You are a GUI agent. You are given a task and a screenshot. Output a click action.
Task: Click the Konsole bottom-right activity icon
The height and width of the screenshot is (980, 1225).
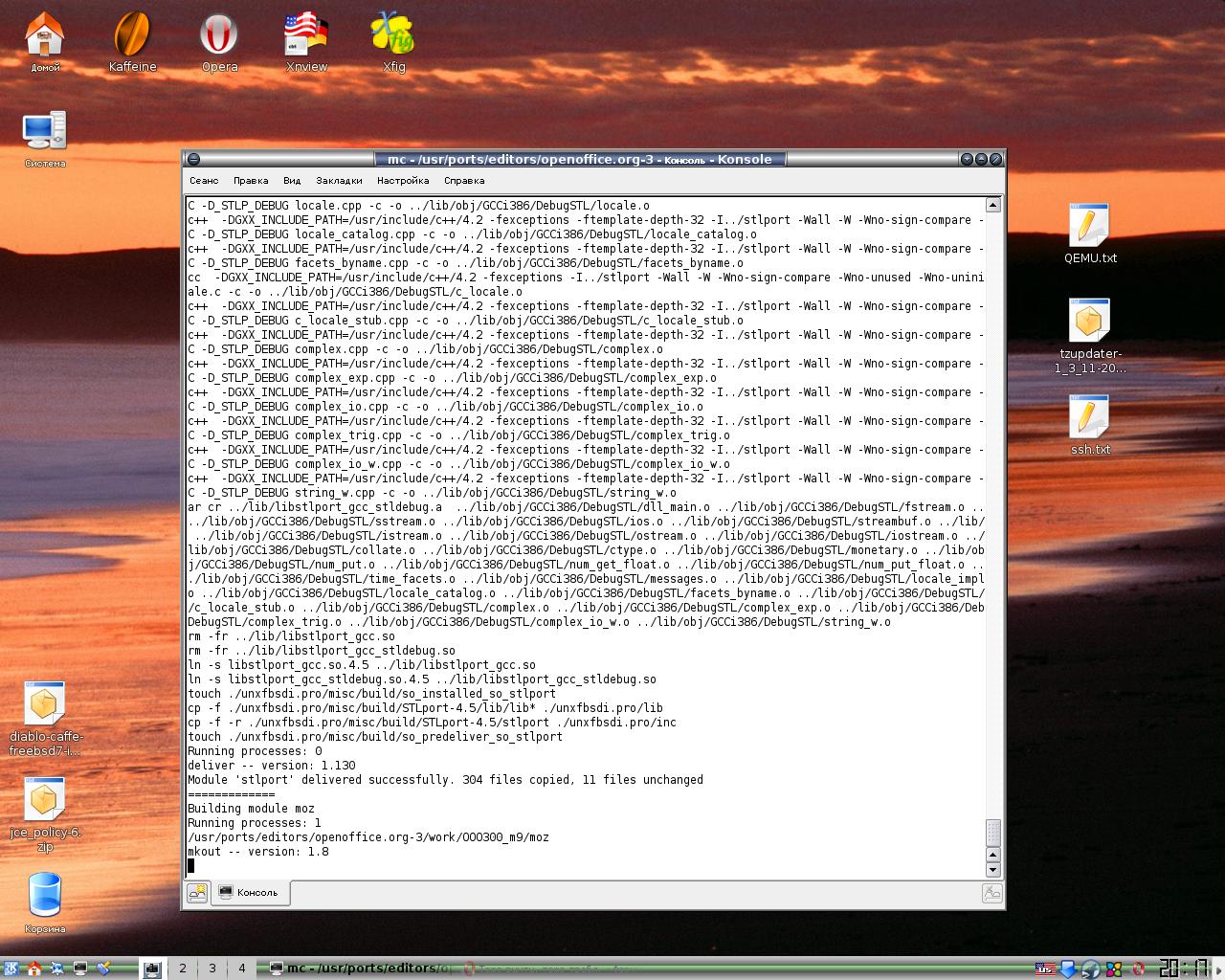991,893
